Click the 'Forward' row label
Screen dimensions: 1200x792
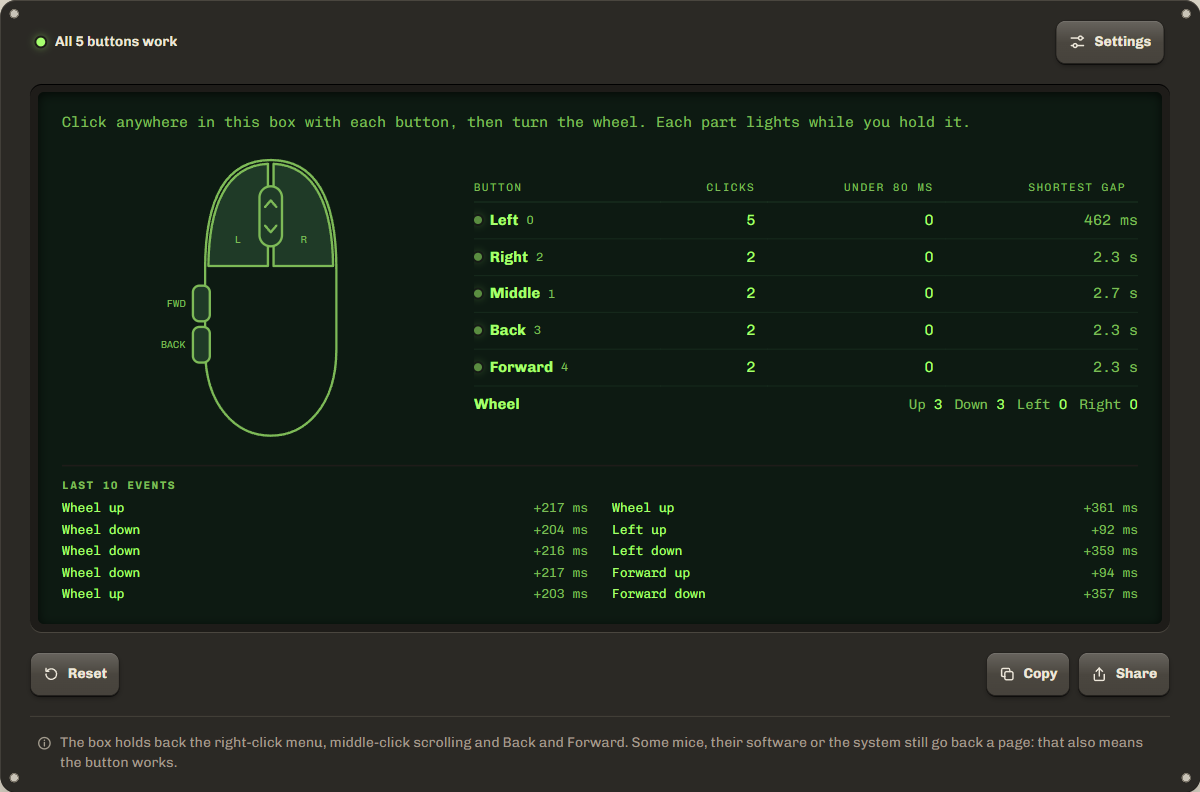click(x=521, y=367)
